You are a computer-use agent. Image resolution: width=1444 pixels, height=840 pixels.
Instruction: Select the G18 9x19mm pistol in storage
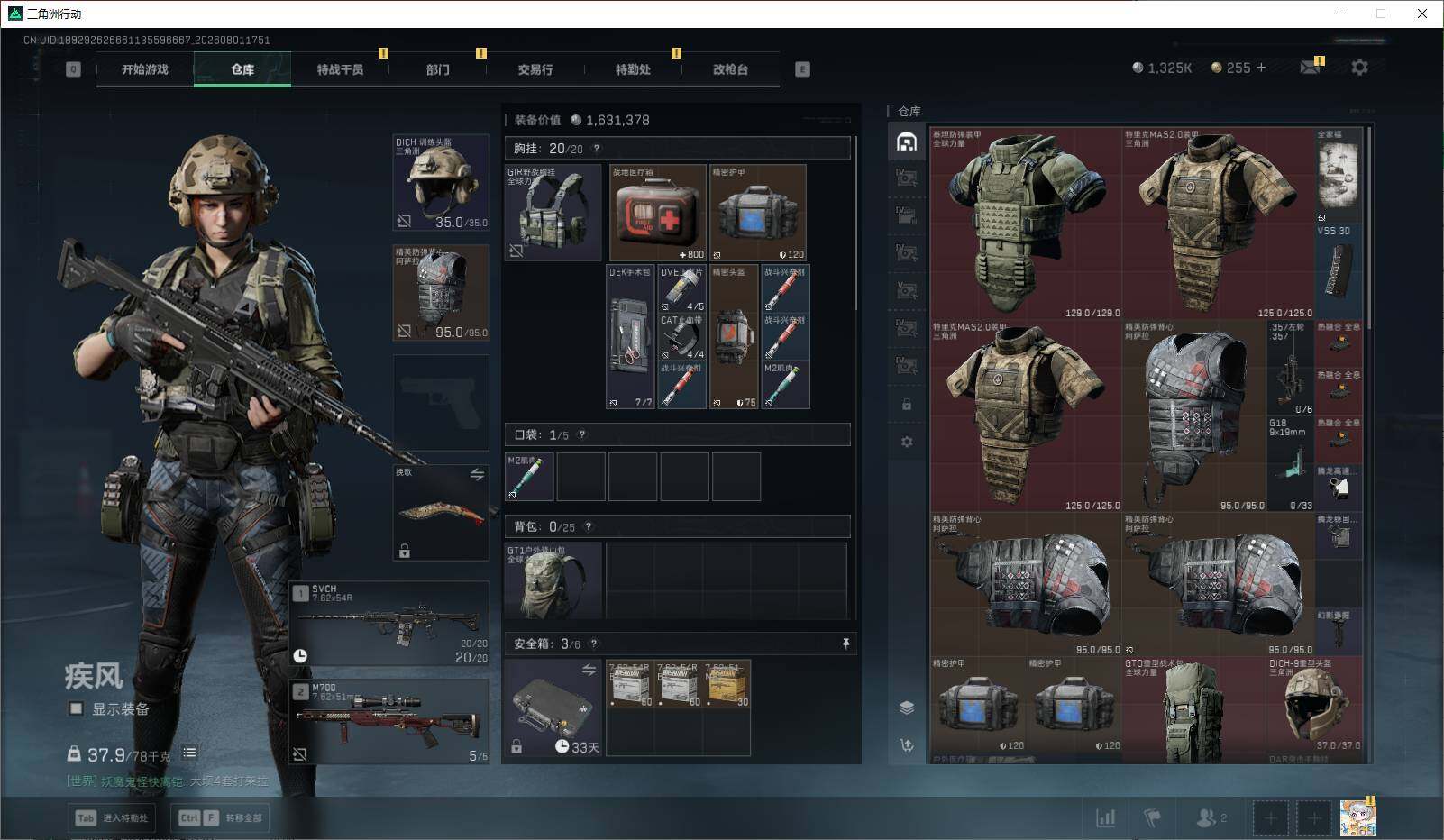[1291, 464]
